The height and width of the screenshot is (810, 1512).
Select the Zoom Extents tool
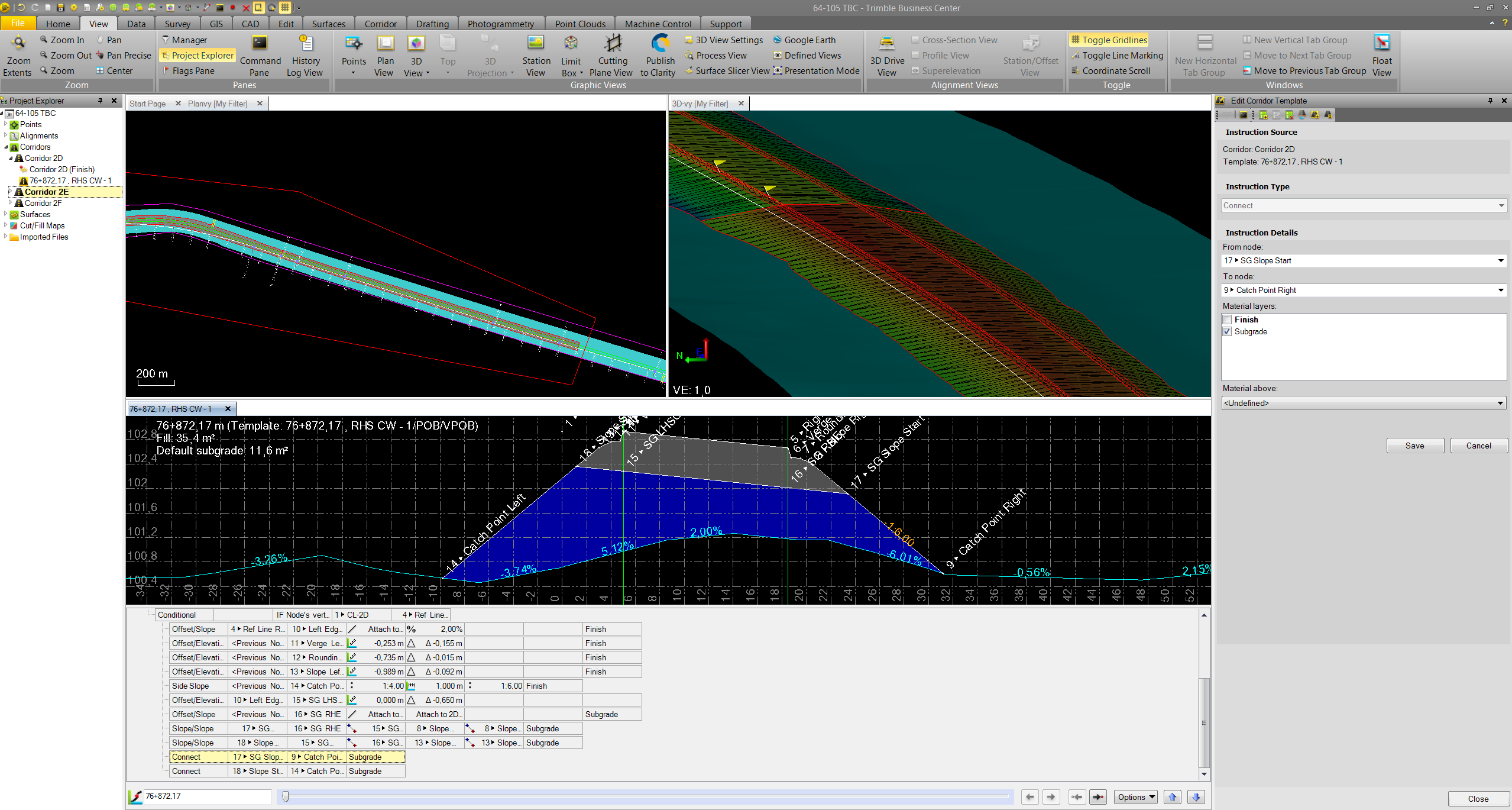[x=17, y=55]
